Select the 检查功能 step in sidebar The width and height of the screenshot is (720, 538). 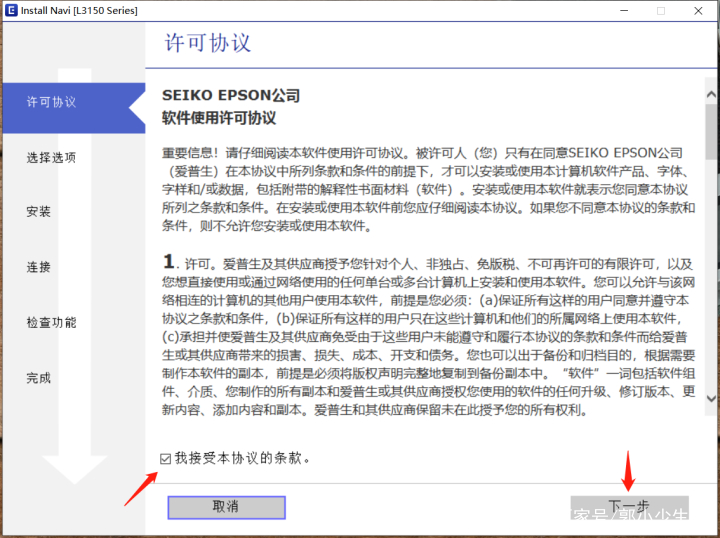tap(51, 323)
